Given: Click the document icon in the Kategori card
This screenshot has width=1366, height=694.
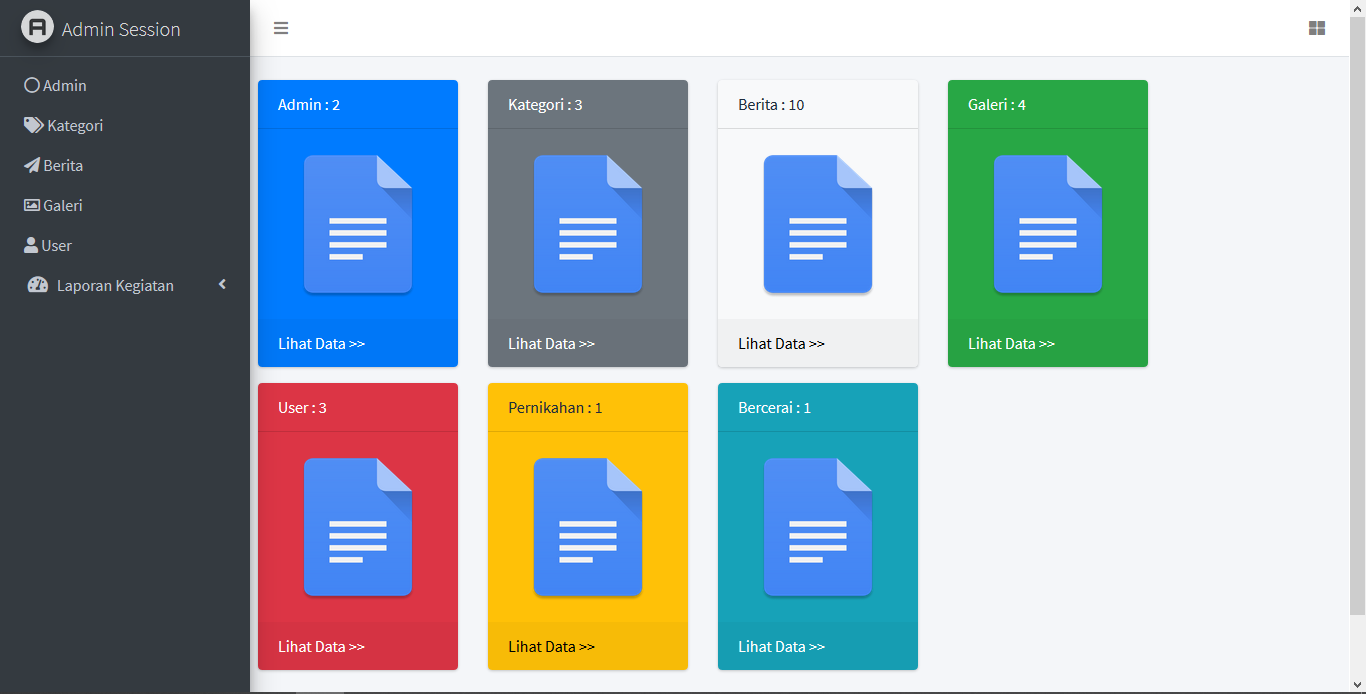Looking at the screenshot, I should coord(588,224).
